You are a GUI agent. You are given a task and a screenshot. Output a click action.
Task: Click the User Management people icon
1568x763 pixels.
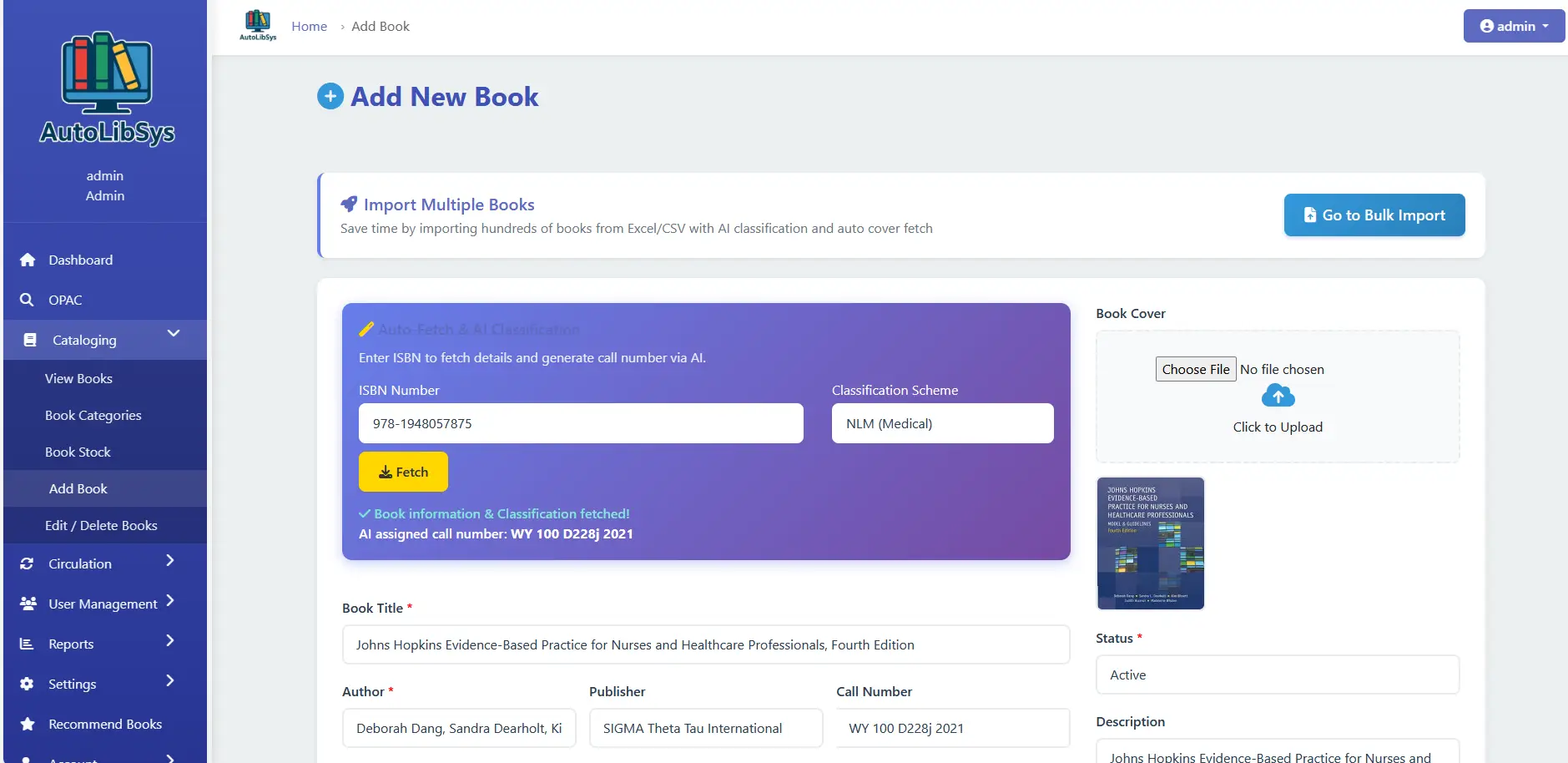[x=28, y=604]
